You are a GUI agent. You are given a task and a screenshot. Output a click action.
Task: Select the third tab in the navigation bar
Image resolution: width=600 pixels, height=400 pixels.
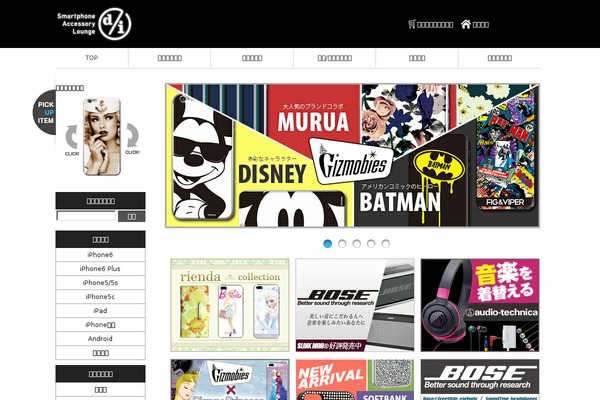[252, 58]
